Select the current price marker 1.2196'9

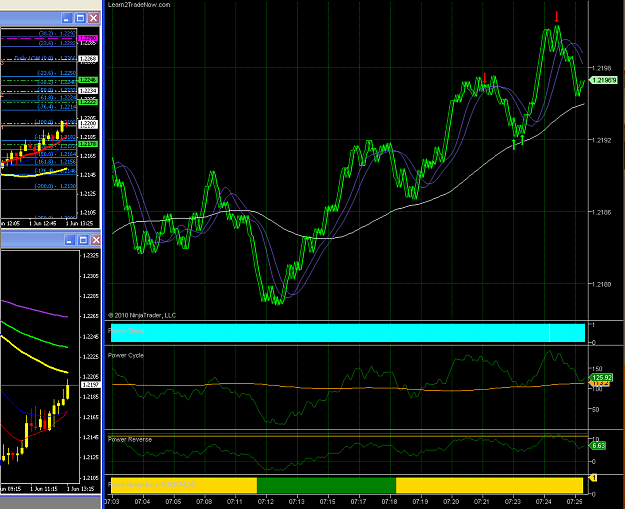[x=603, y=80]
